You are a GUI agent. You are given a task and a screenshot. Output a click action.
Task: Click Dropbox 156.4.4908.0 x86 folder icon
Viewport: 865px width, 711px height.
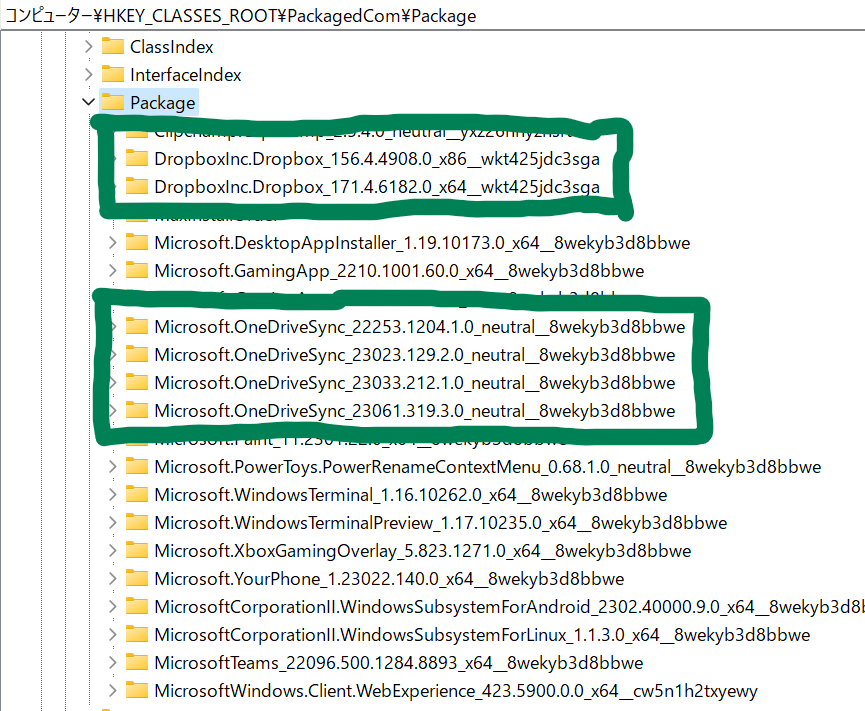[137, 158]
